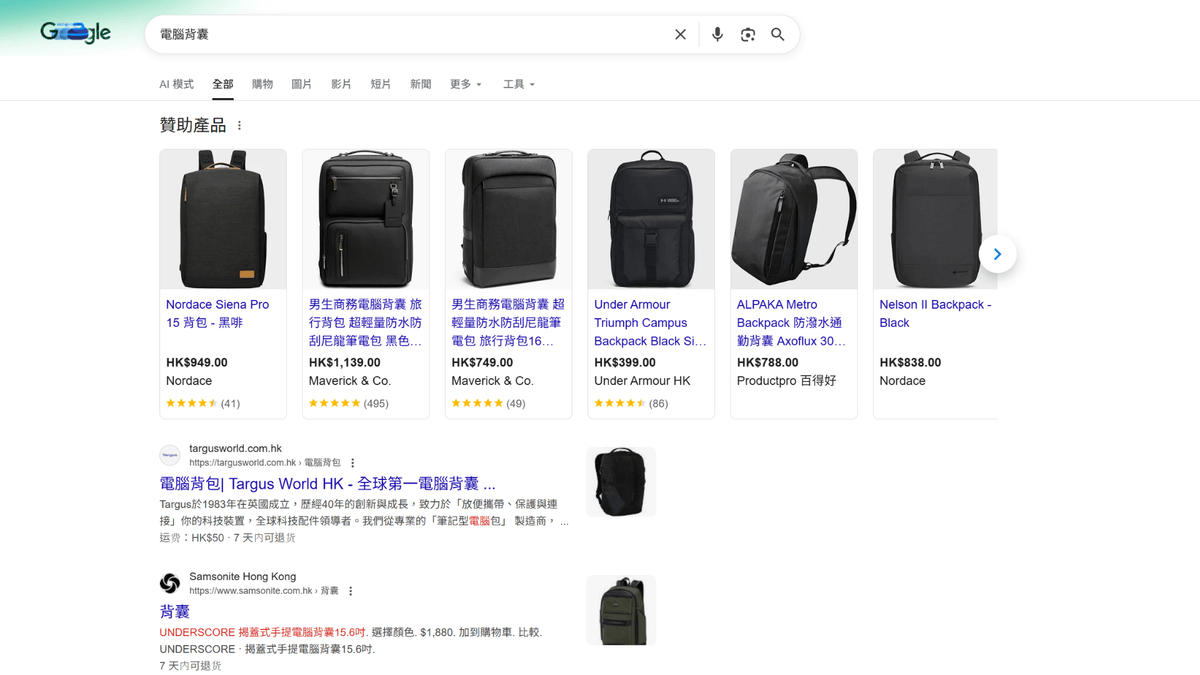Image resolution: width=1200 pixels, height=675 pixels.
Task: Click the targusworld.com.hk site icon
Action: click(170, 455)
